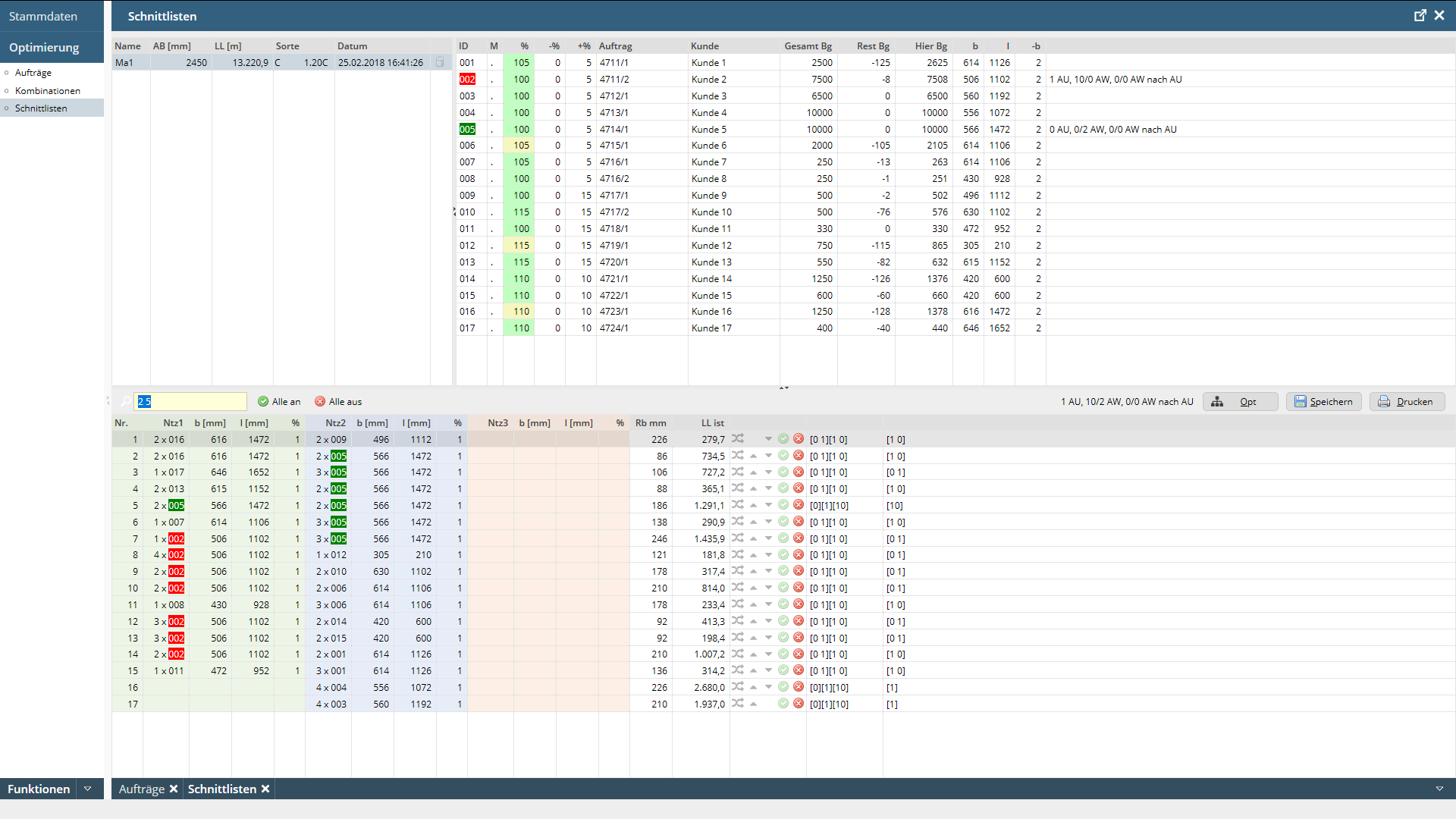Move cut list row 15 up with its arrow
The height and width of the screenshot is (819, 1456).
(754, 671)
